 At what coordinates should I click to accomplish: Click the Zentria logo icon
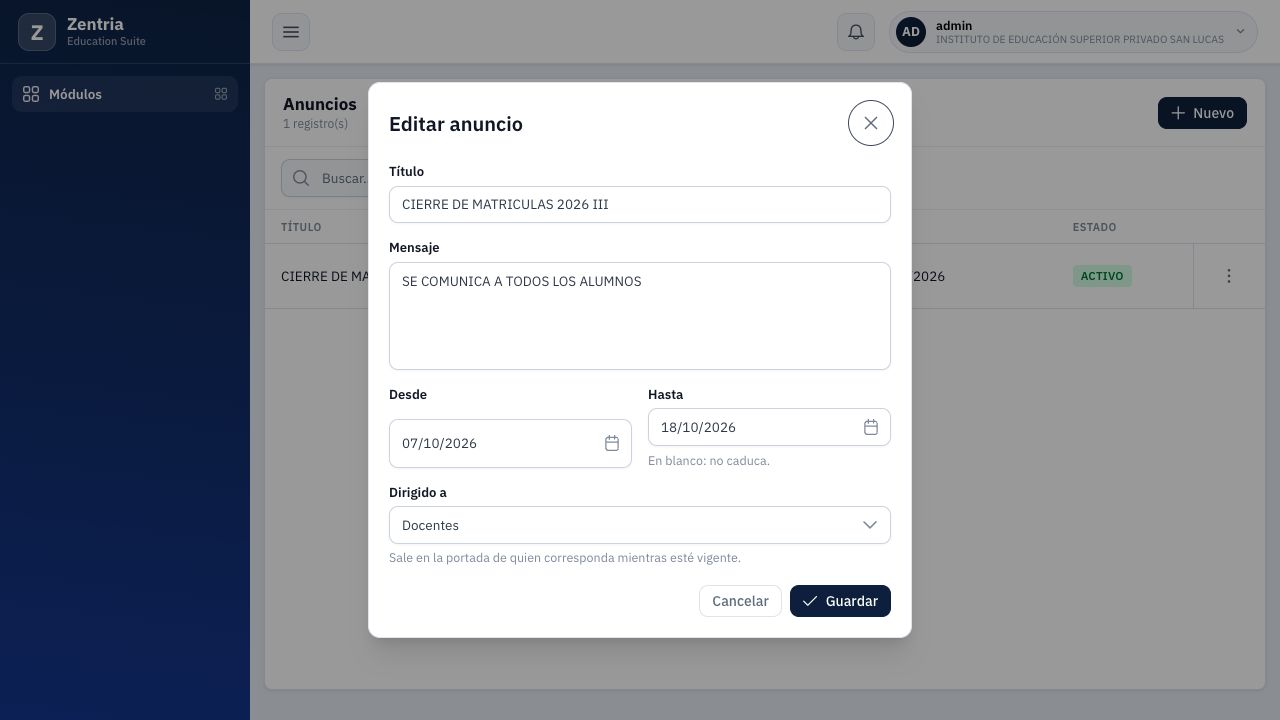pyautogui.click(x=37, y=32)
